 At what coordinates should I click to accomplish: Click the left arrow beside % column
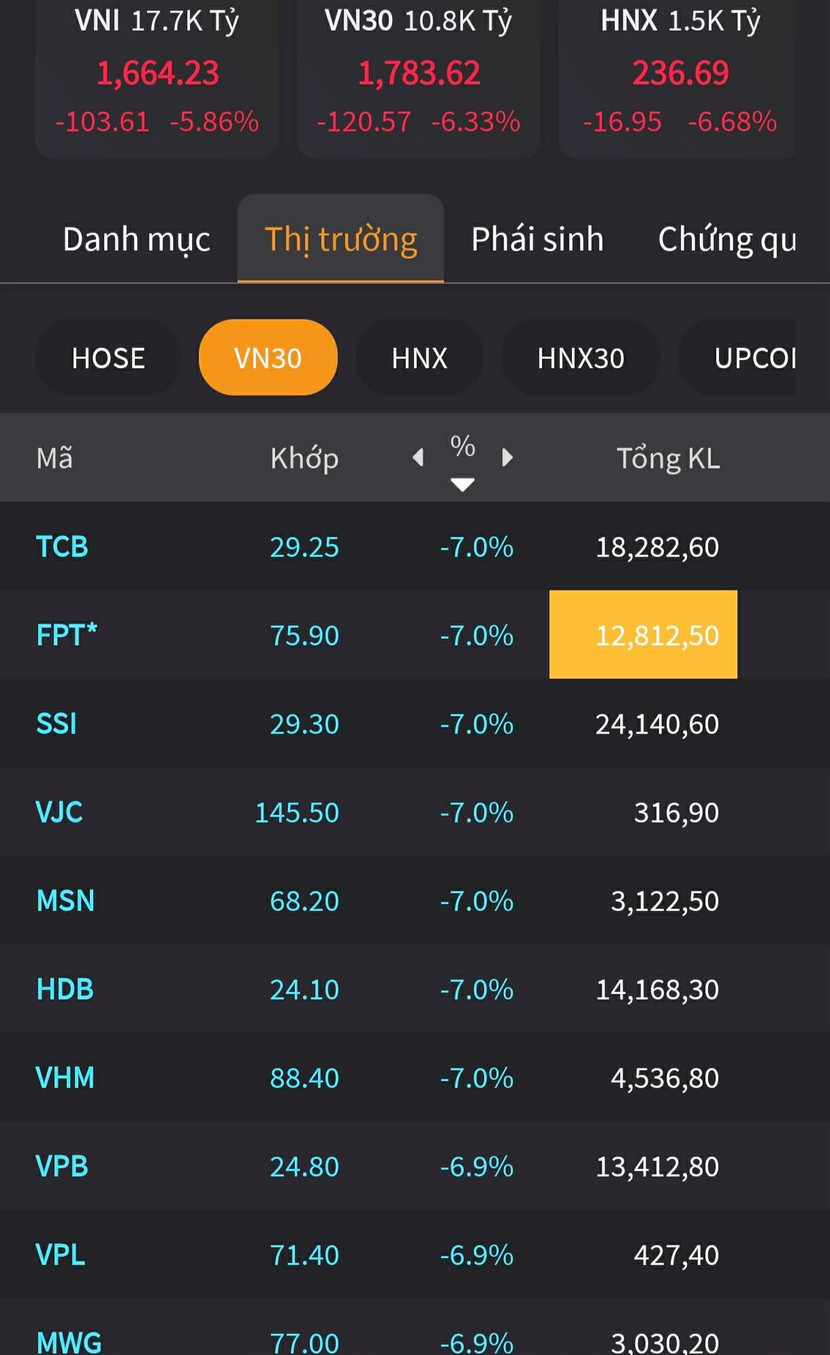coord(418,458)
